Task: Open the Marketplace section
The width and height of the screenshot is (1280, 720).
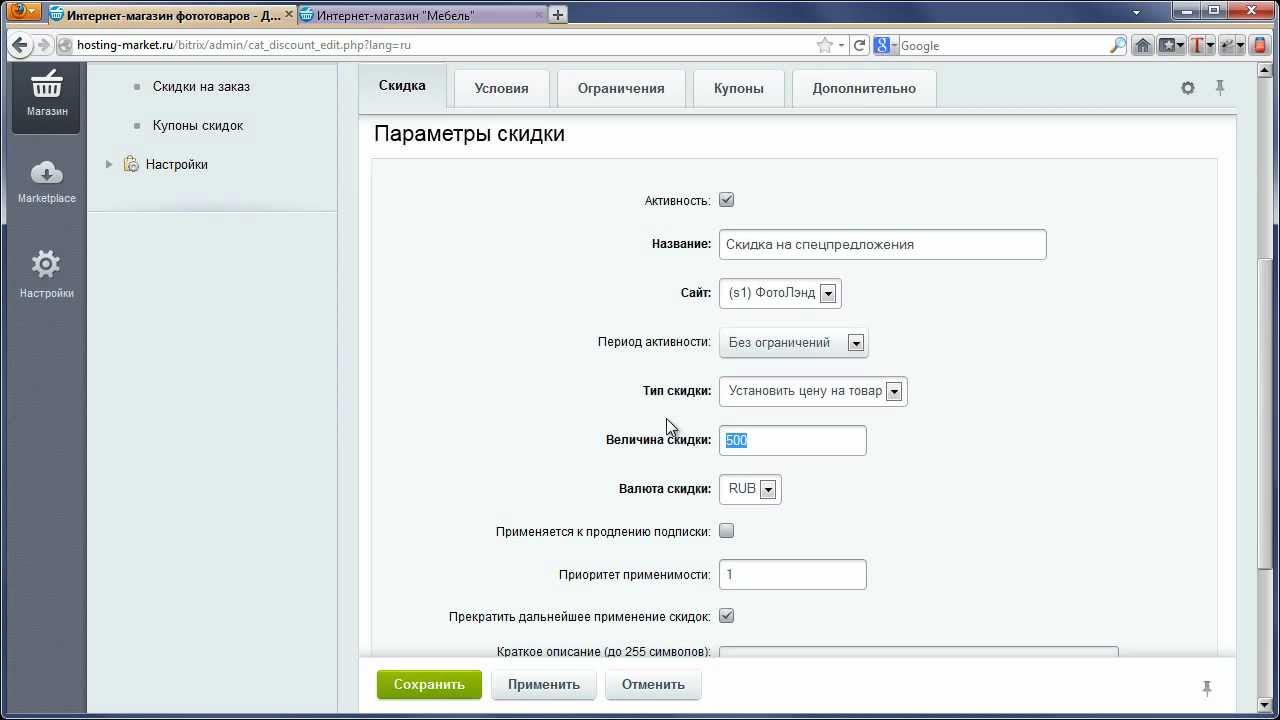Action: tap(46, 182)
